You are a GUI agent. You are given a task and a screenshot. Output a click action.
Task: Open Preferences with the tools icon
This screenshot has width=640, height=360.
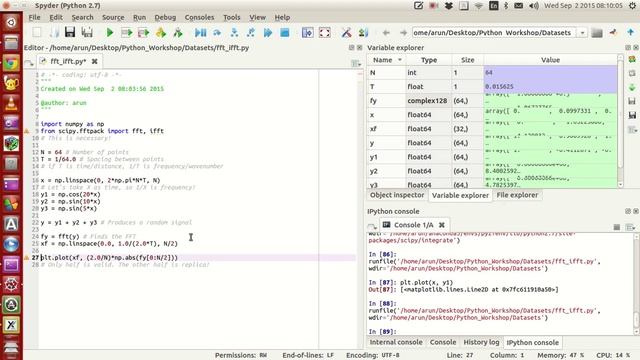coord(347,33)
